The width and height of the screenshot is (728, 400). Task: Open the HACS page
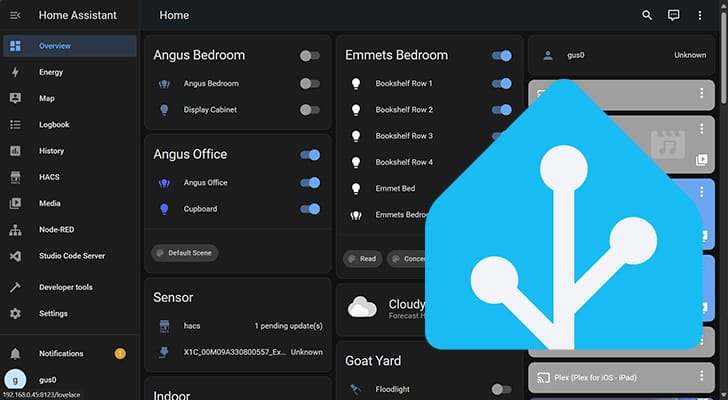pyautogui.click(x=70, y=177)
